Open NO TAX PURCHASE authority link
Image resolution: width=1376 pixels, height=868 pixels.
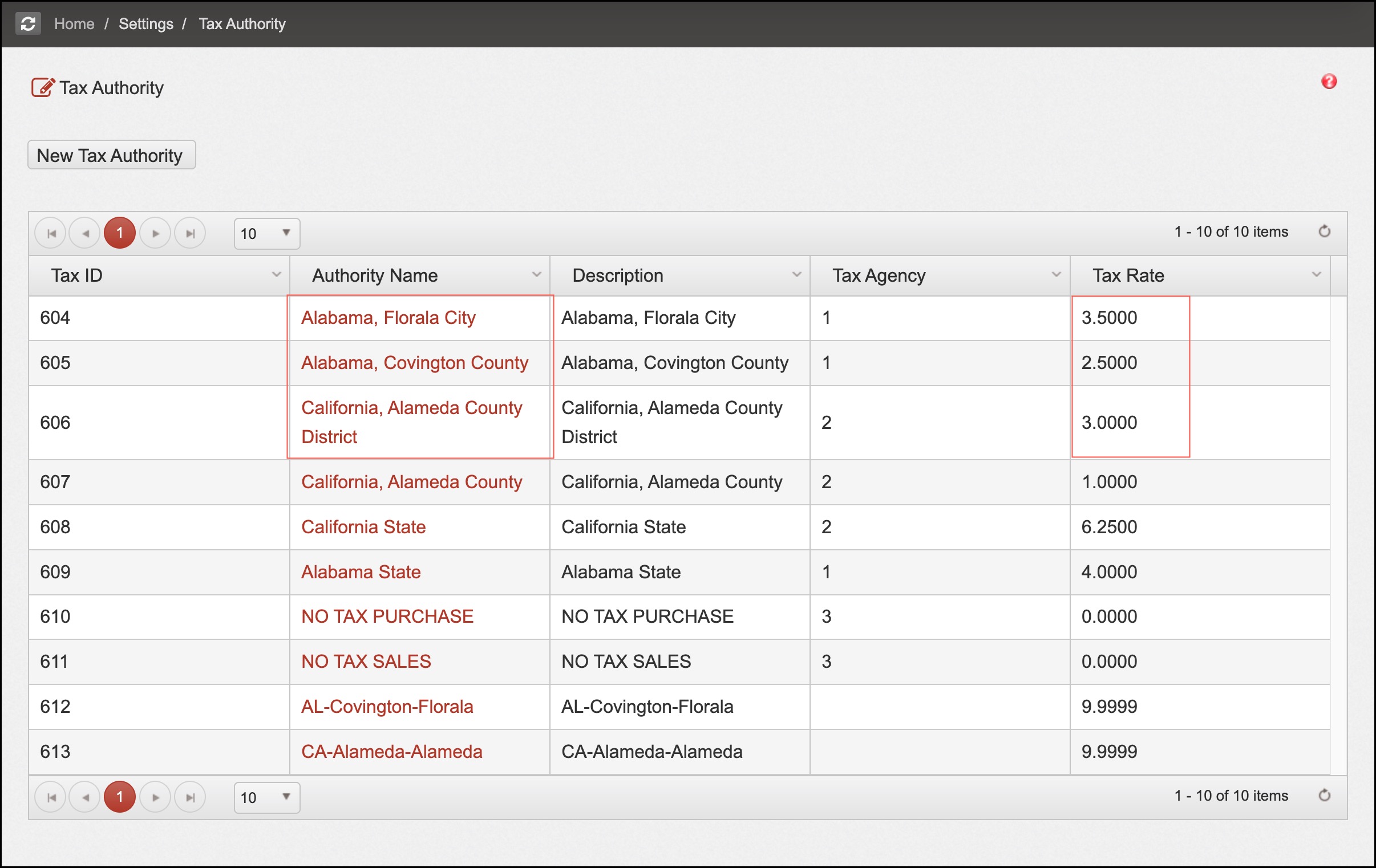[x=387, y=616]
